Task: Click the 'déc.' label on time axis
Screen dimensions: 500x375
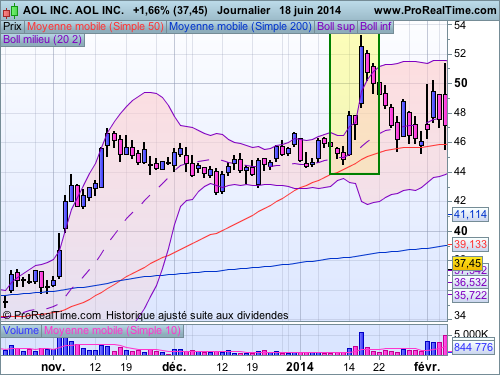Action: (x=174, y=367)
